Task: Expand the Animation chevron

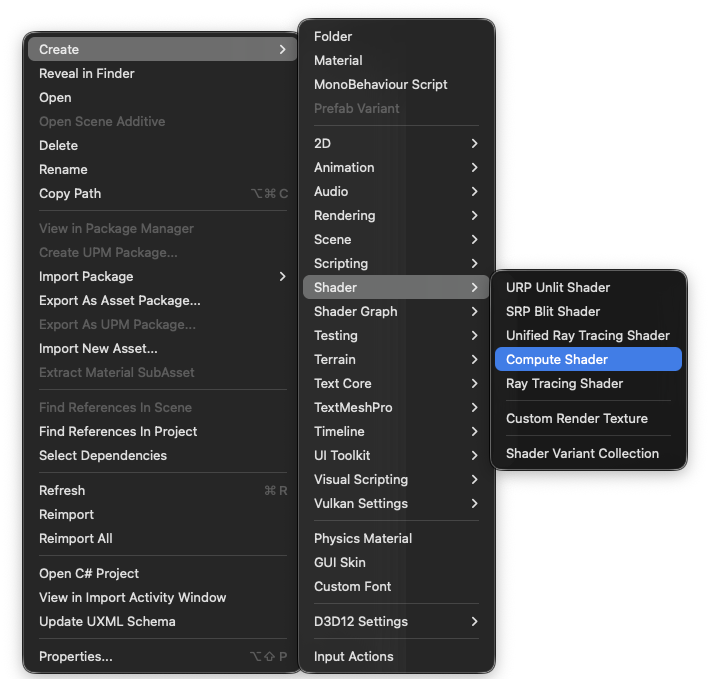Action: point(474,167)
